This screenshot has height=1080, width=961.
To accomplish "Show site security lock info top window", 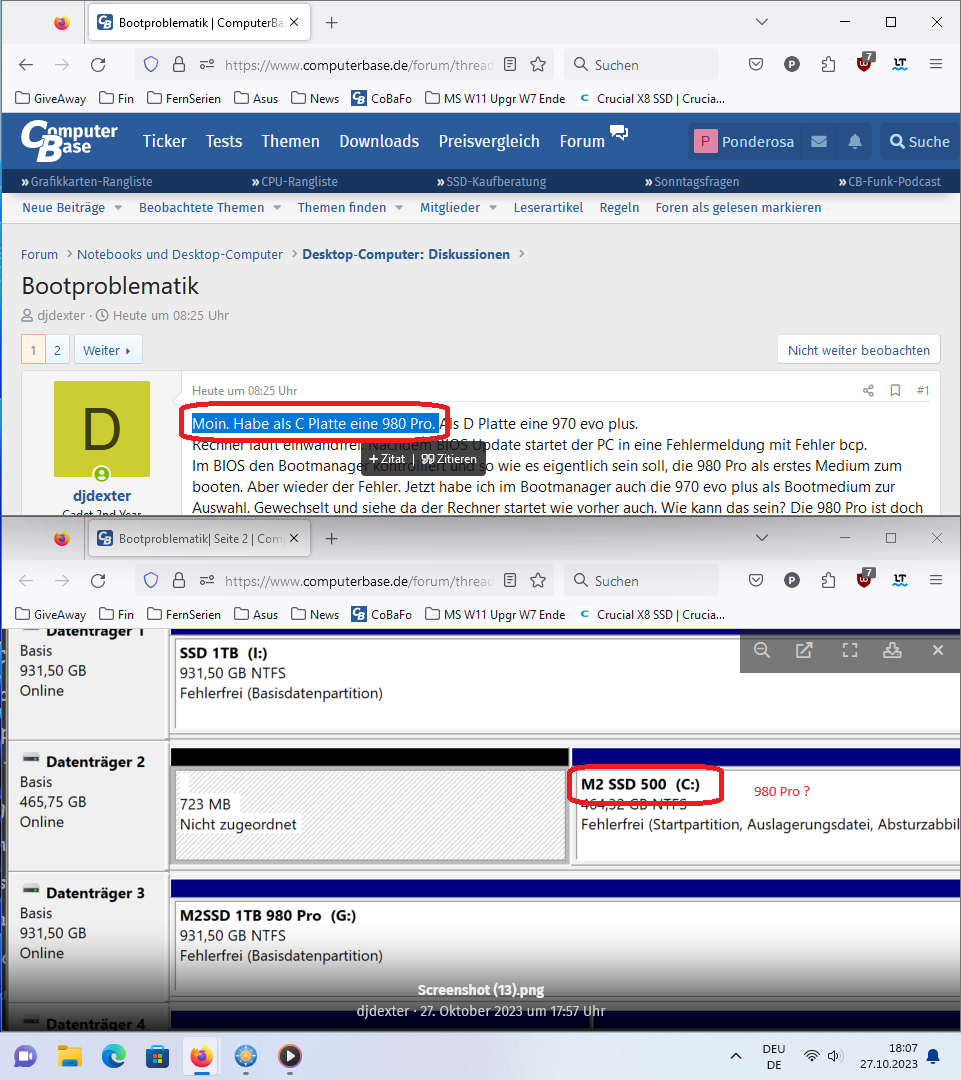I will click(179, 65).
